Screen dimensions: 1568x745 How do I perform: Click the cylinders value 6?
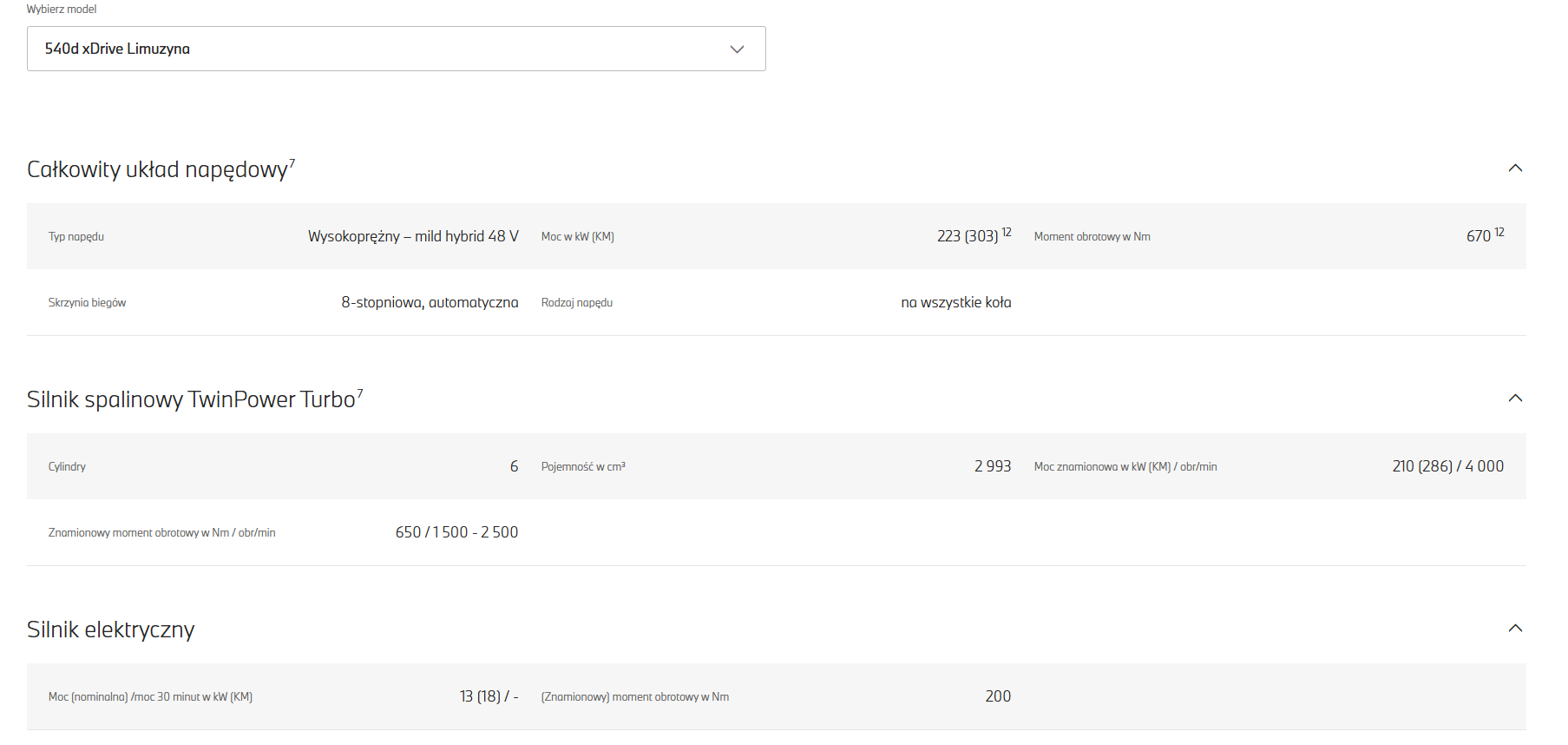click(514, 466)
